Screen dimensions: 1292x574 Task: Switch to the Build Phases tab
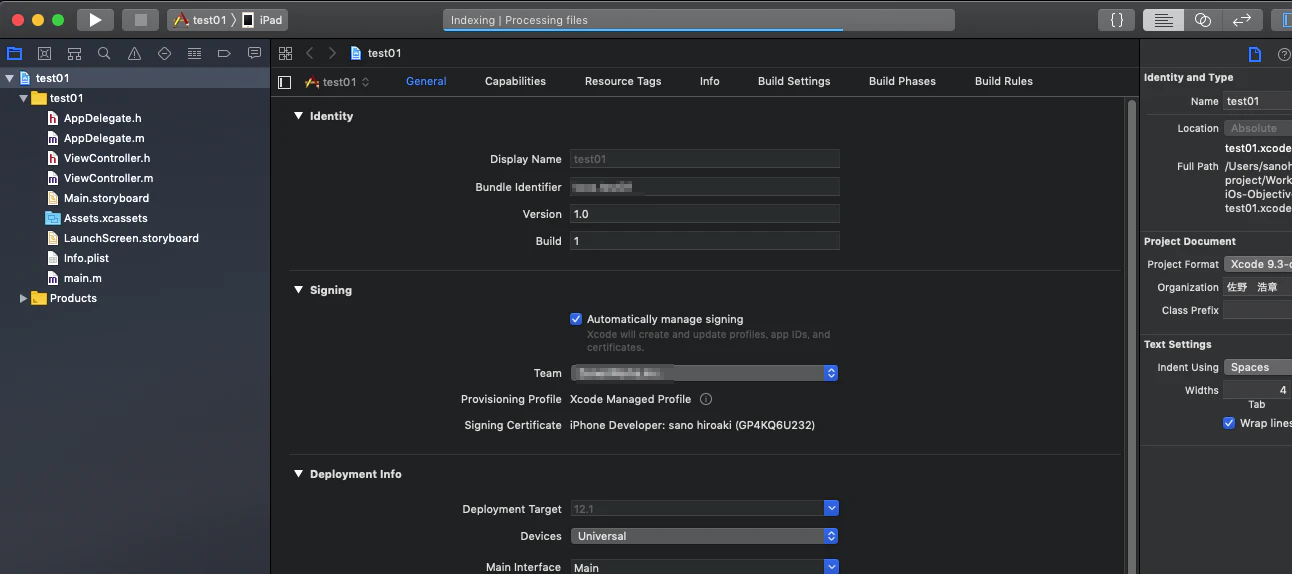902,81
